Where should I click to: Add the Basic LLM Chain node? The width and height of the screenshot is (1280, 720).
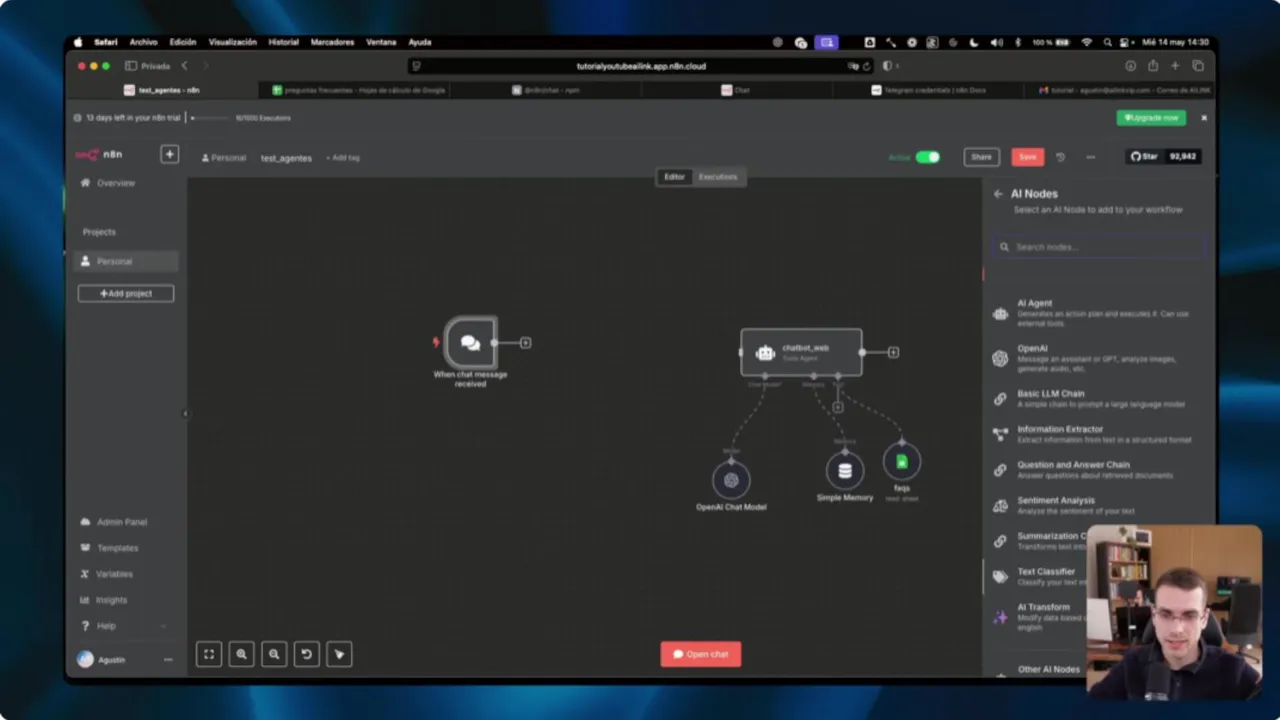coord(1099,399)
